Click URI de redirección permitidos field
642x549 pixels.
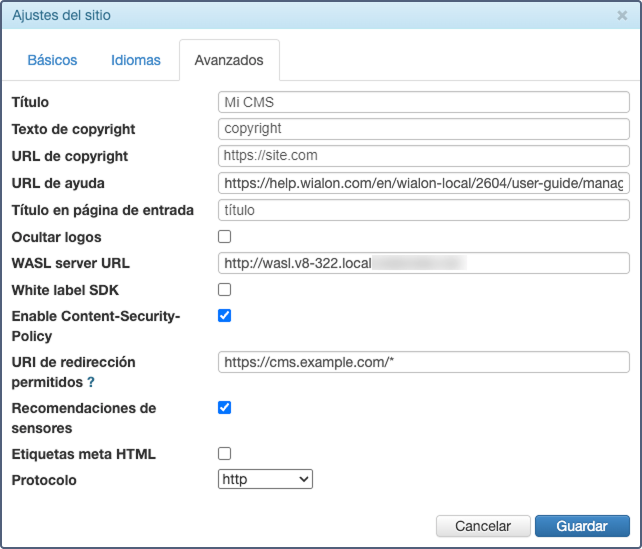(x=423, y=362)
